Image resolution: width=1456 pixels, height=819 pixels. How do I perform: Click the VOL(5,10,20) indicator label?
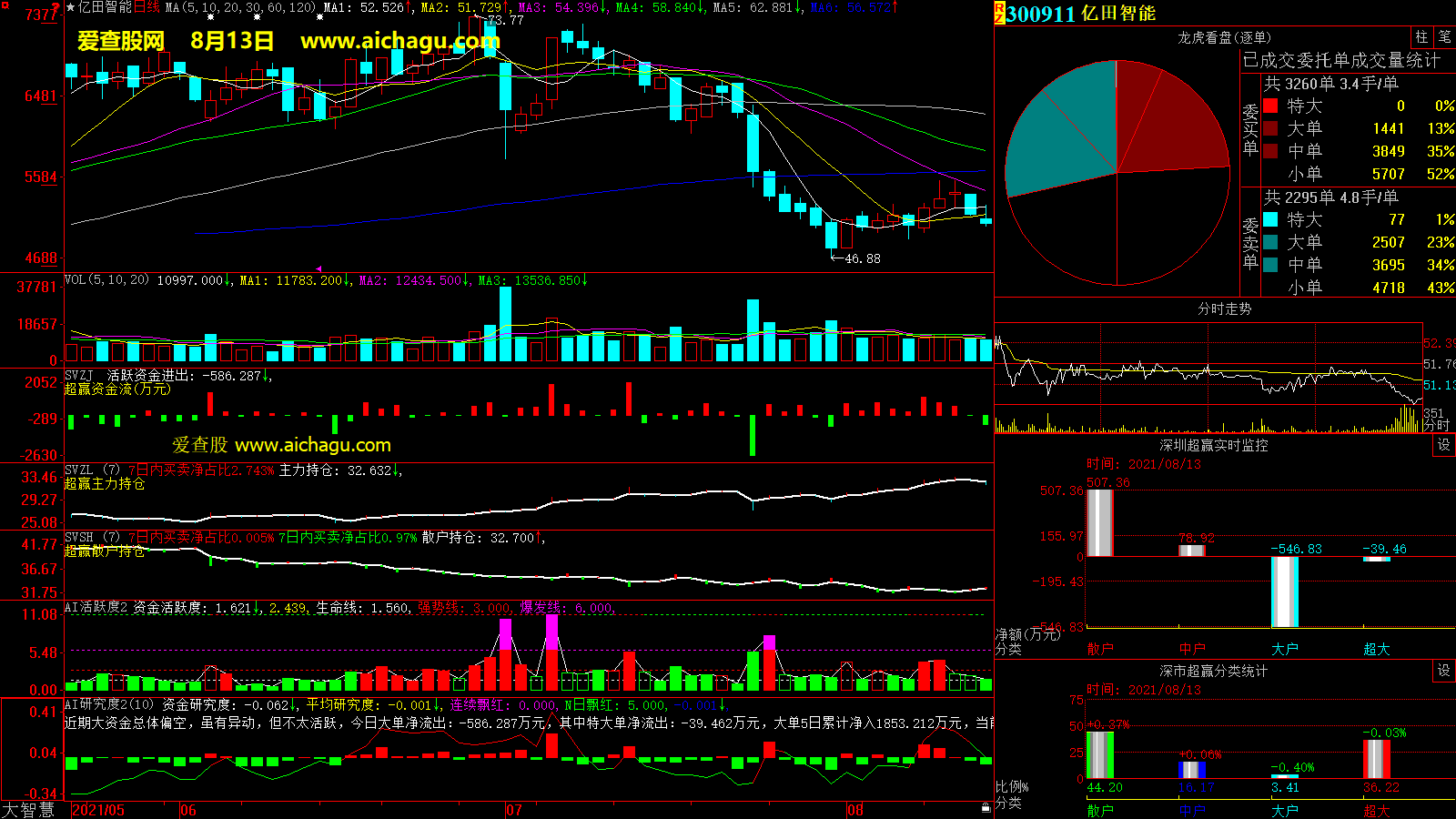106,280
